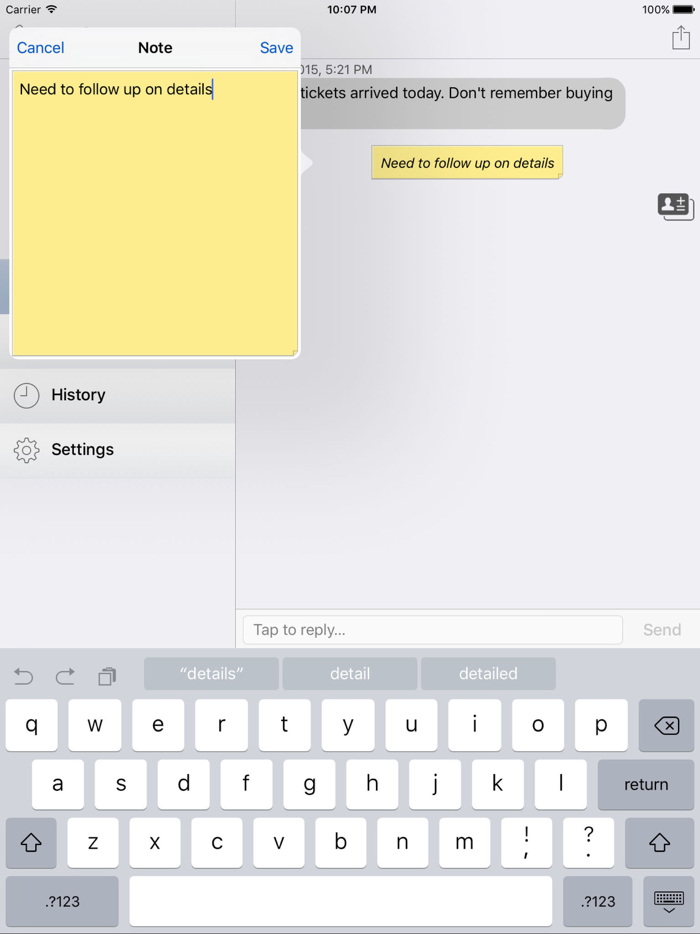Tap the y key
The height and width of the screenshot is (934, 700).
point(348,725)
